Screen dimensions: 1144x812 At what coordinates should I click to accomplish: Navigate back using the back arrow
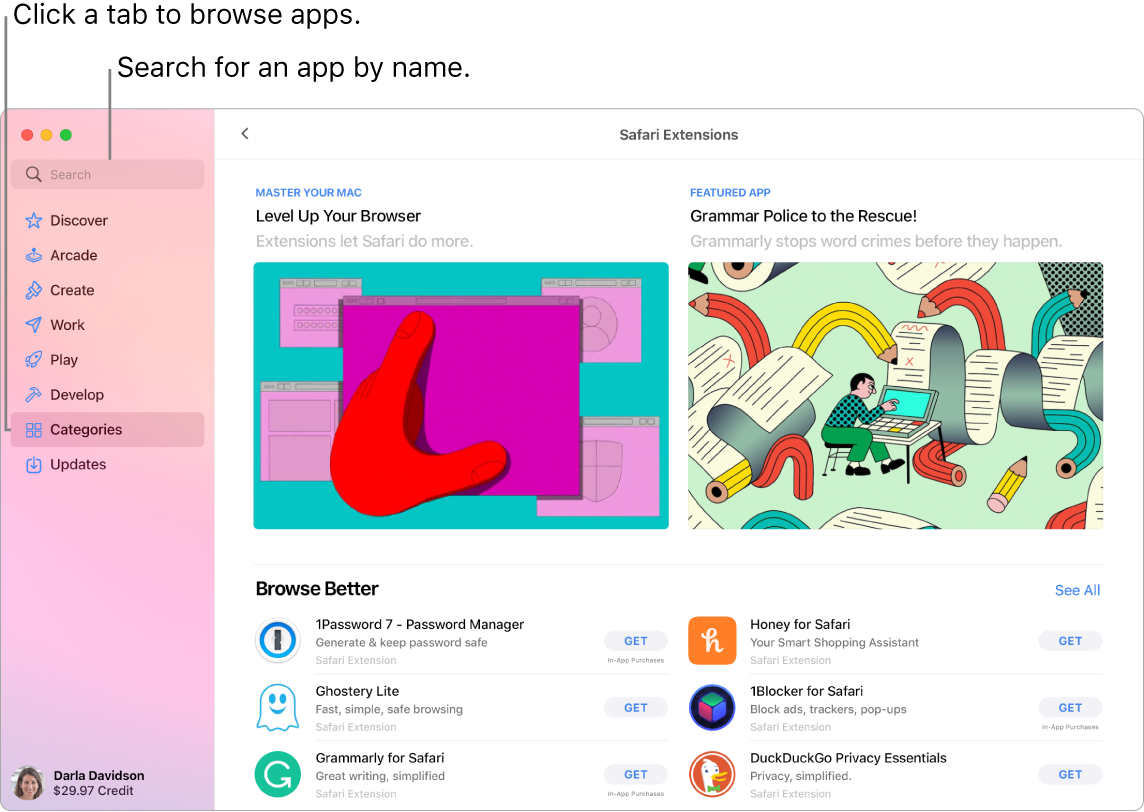coord(245,133)
